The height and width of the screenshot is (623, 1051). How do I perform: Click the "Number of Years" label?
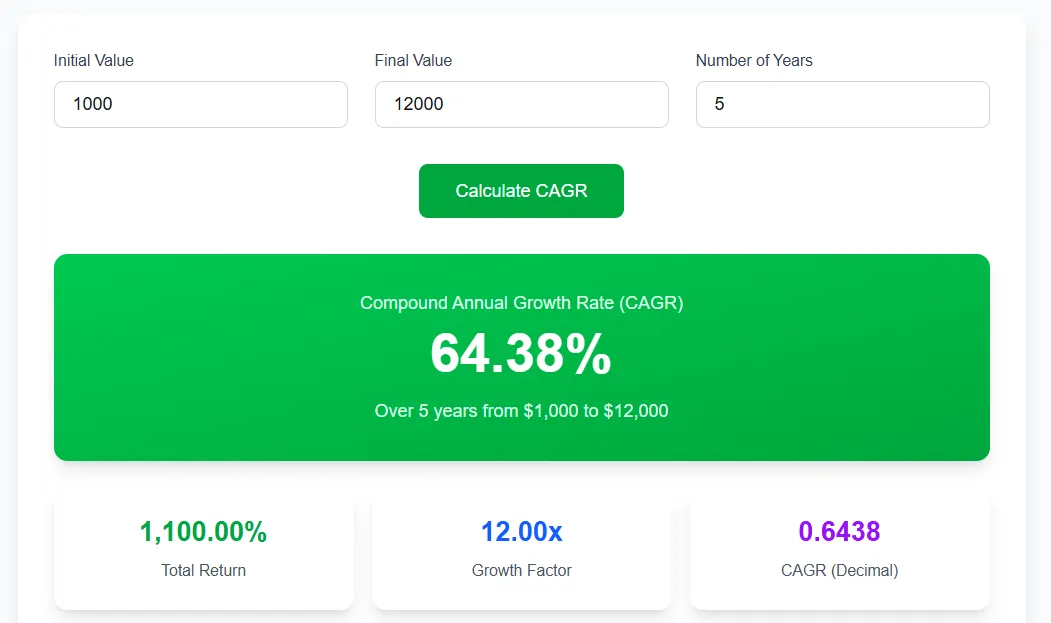point(754,60)
